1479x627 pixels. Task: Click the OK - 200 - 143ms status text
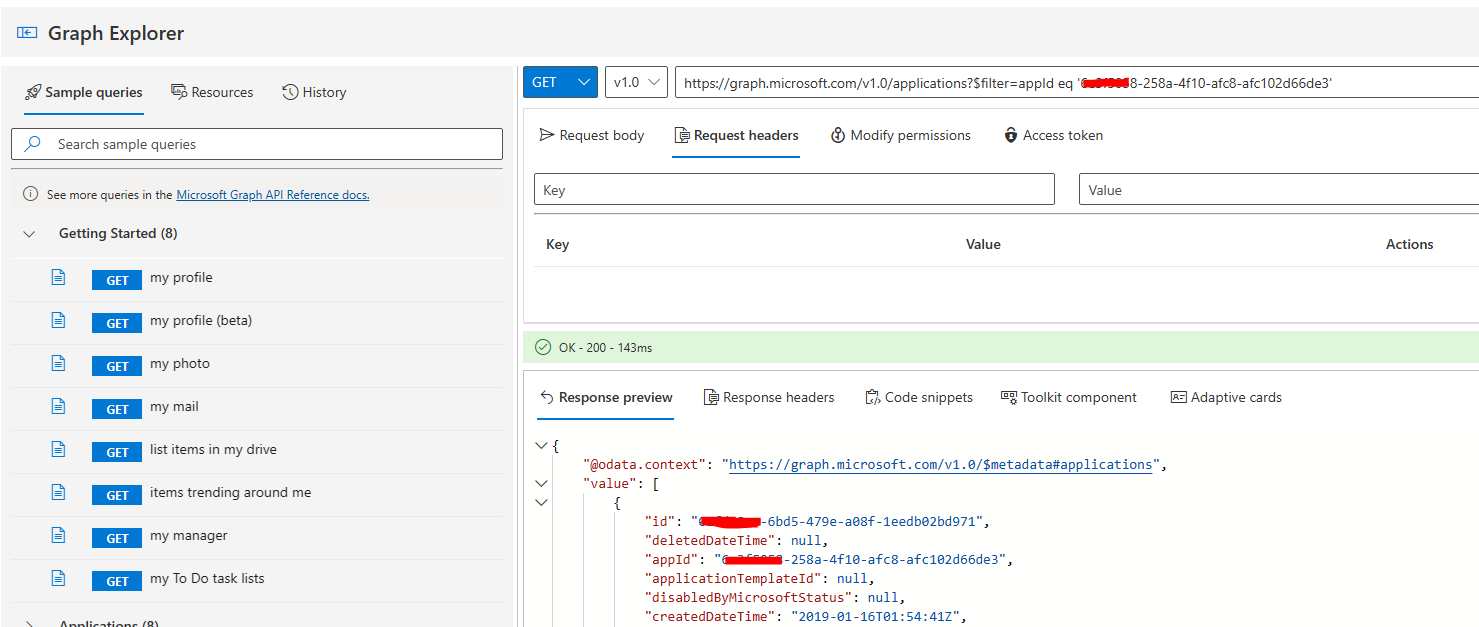tap(605, 347)
